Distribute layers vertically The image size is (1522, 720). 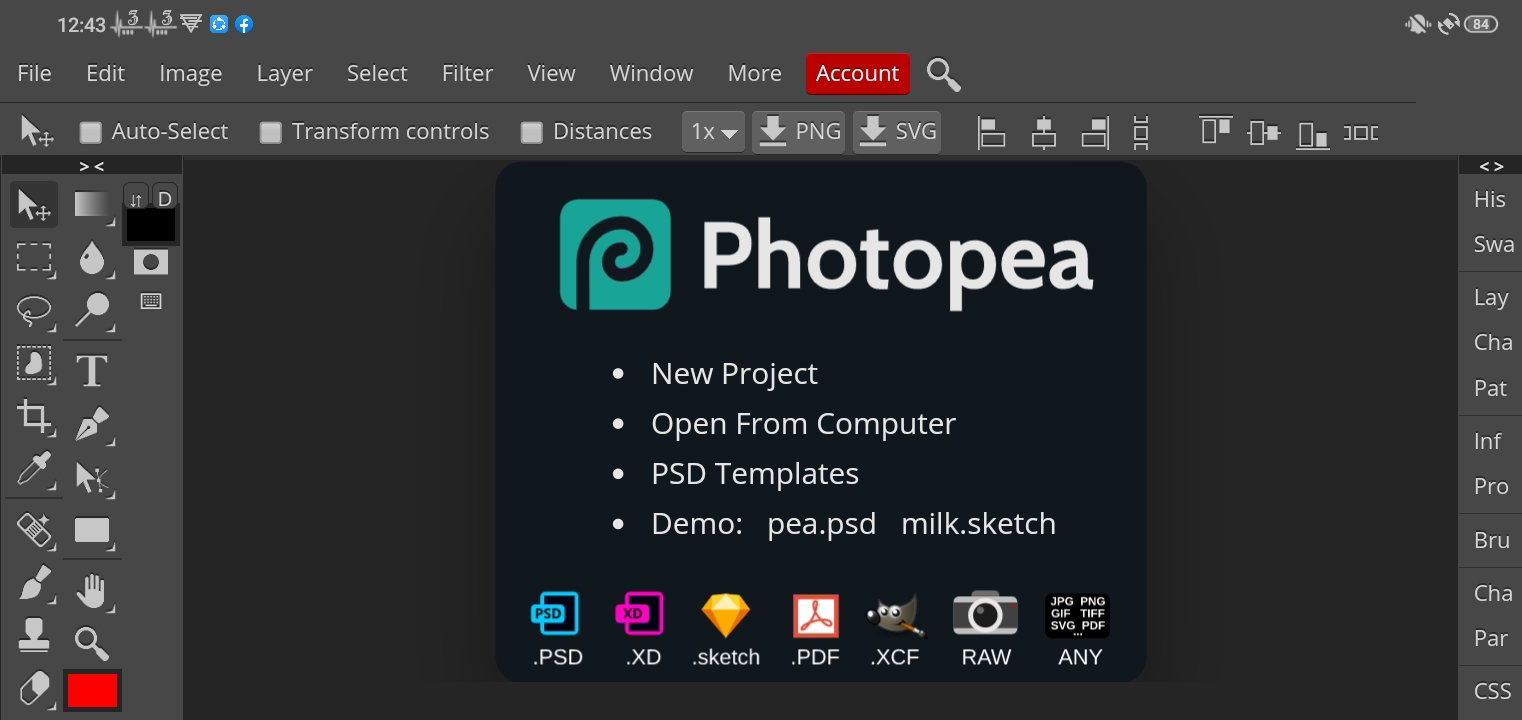coord(1141,132)
